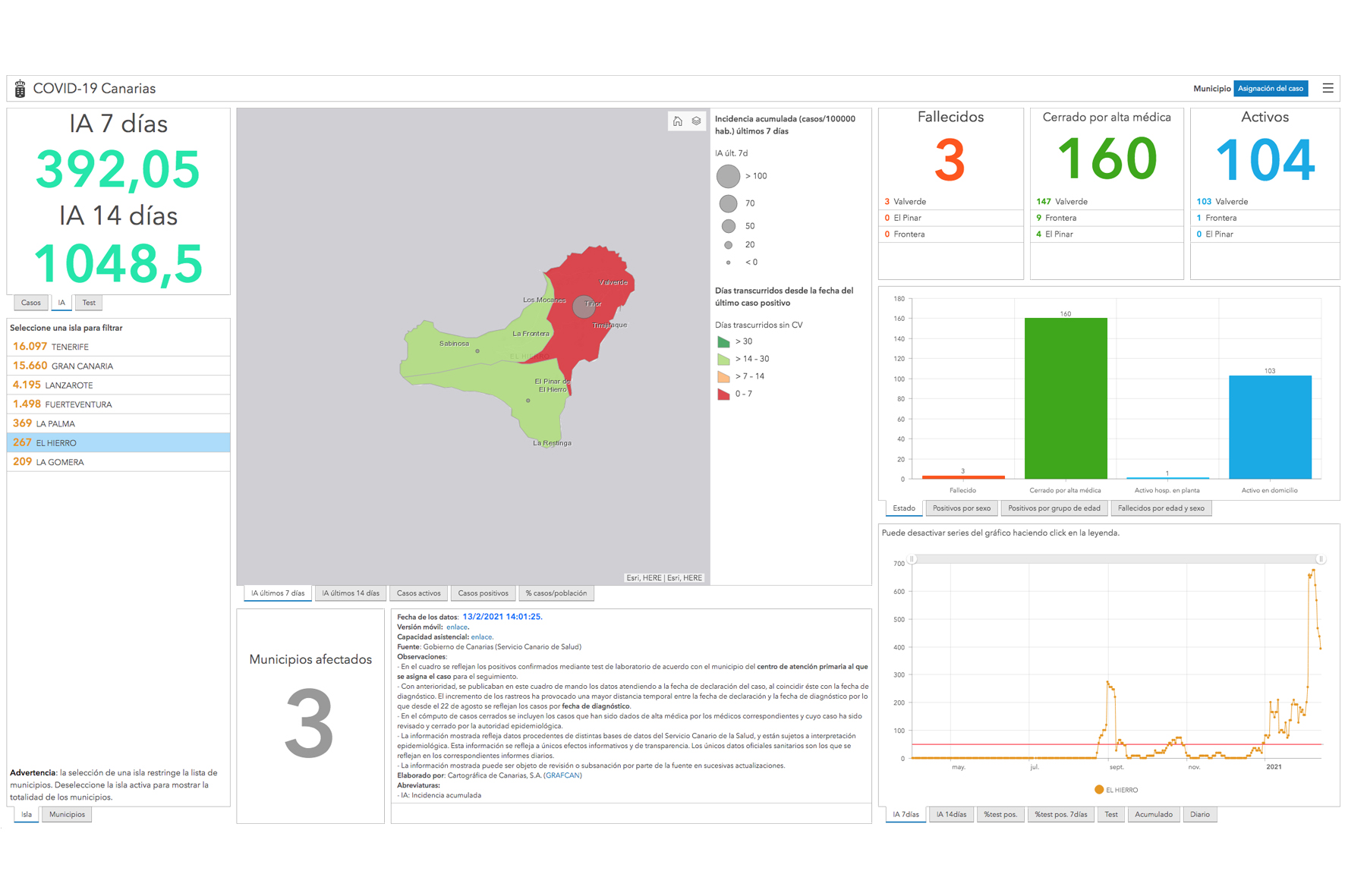Select the Municipio view option
1345x896 pixels.
point(1211,89)
